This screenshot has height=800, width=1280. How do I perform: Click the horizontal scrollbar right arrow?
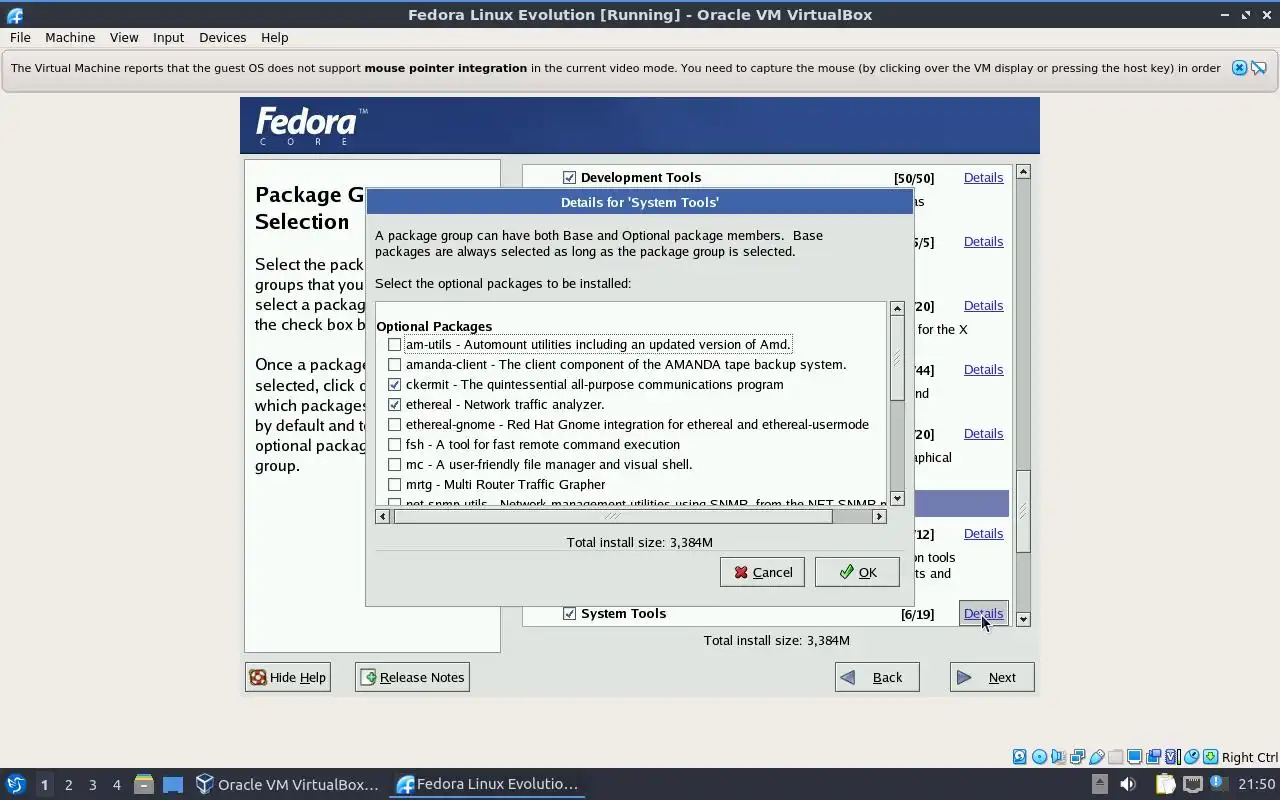pyautogui.click(x=879, y=516)
